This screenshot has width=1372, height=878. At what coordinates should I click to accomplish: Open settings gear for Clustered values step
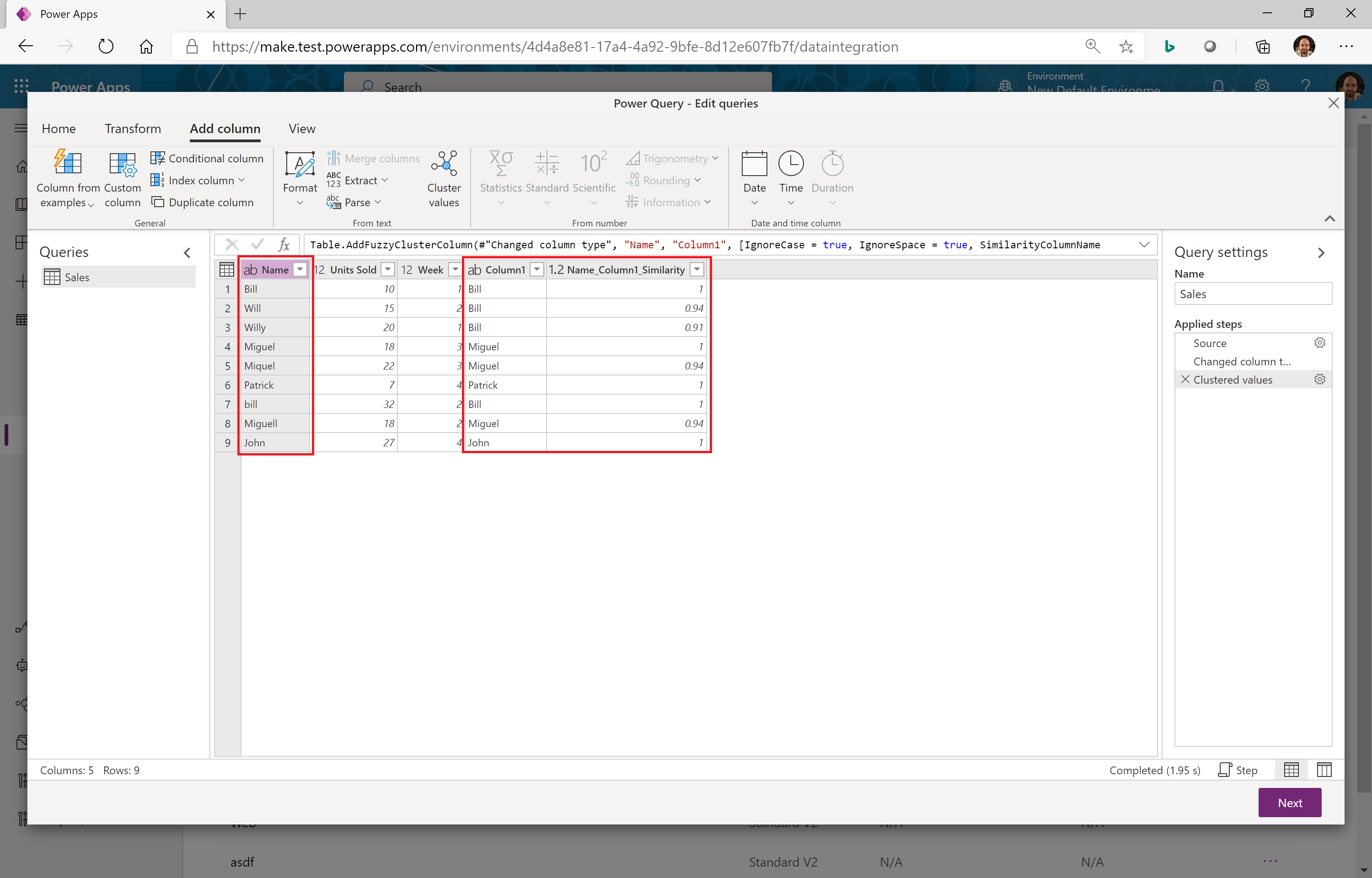pyautogui.click(x=1319, y=380)
